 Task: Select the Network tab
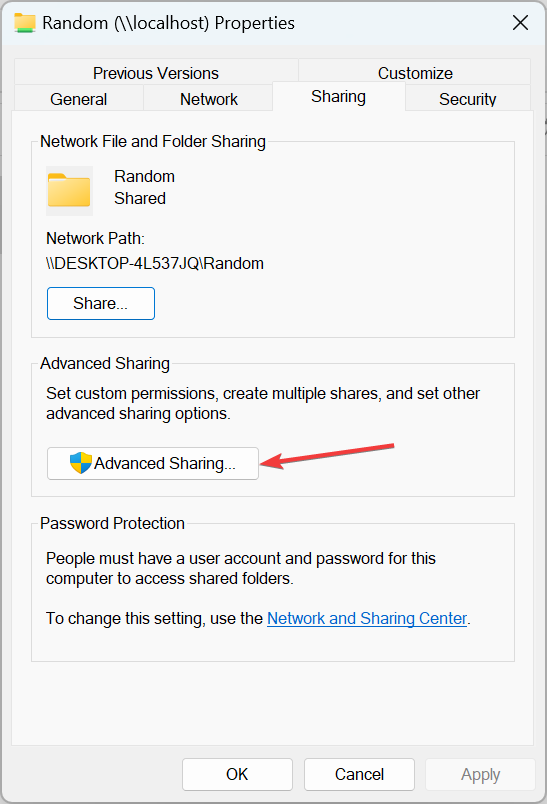[209, 98]
